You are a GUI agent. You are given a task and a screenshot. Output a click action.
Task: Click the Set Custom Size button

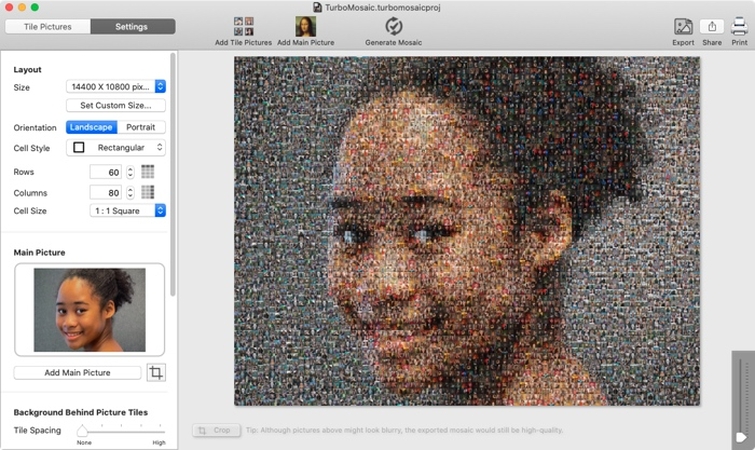coord(116,105)
